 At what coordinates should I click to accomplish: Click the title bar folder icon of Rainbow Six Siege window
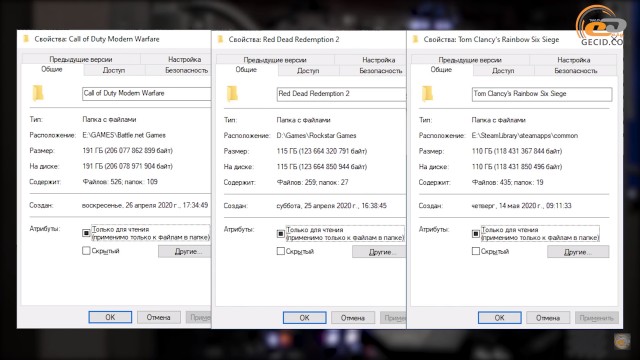416,40
